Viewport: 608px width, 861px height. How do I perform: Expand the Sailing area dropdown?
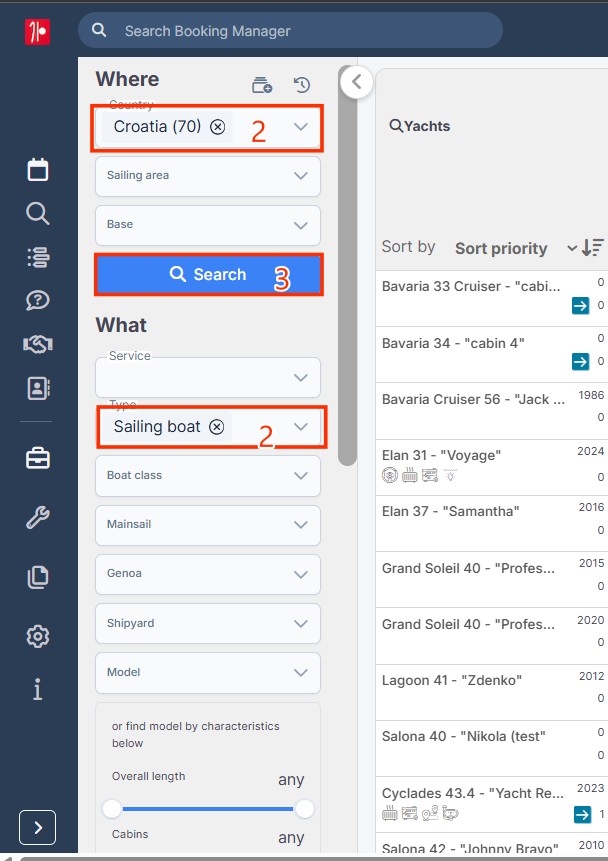pos(208,176)
